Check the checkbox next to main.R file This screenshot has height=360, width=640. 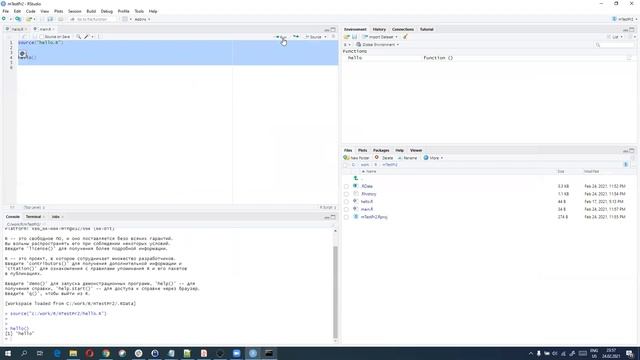(346, 209)
